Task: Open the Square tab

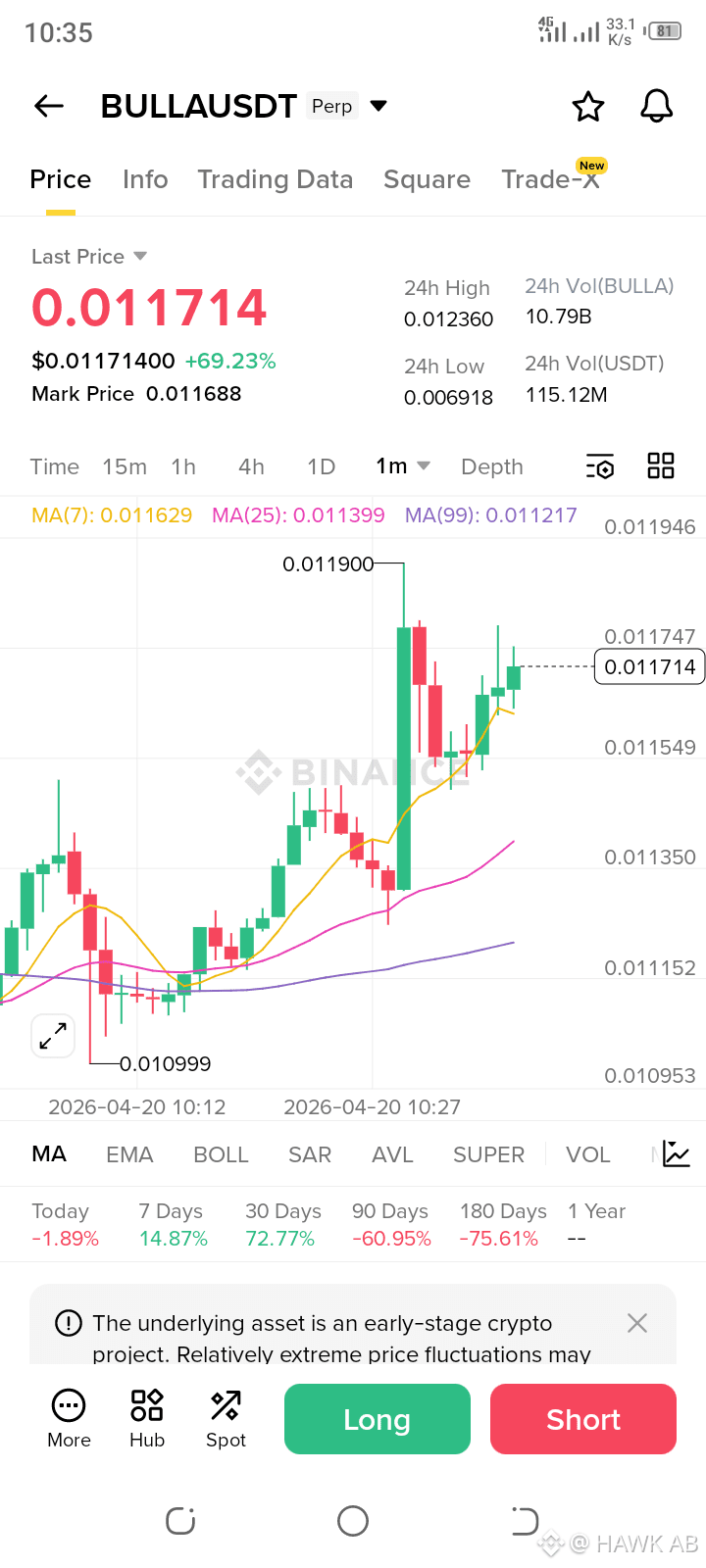Action: (427, 179)
